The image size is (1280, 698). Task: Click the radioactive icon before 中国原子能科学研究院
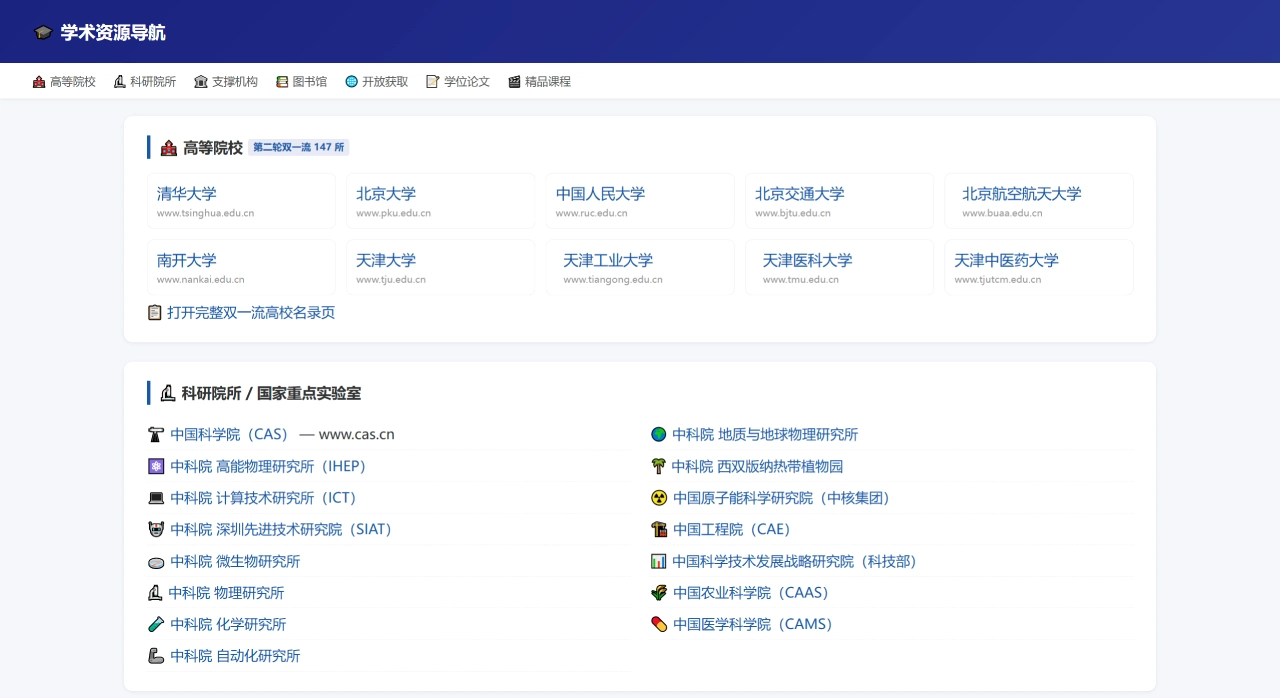658,498
